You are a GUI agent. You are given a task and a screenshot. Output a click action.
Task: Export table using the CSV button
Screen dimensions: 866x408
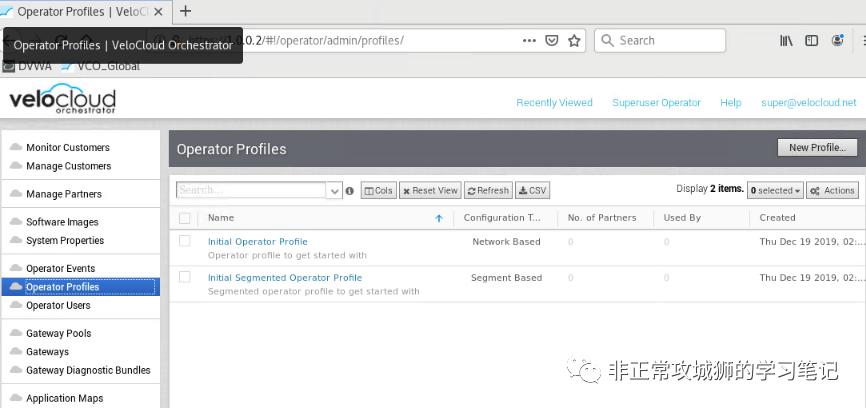coord(532,190)
